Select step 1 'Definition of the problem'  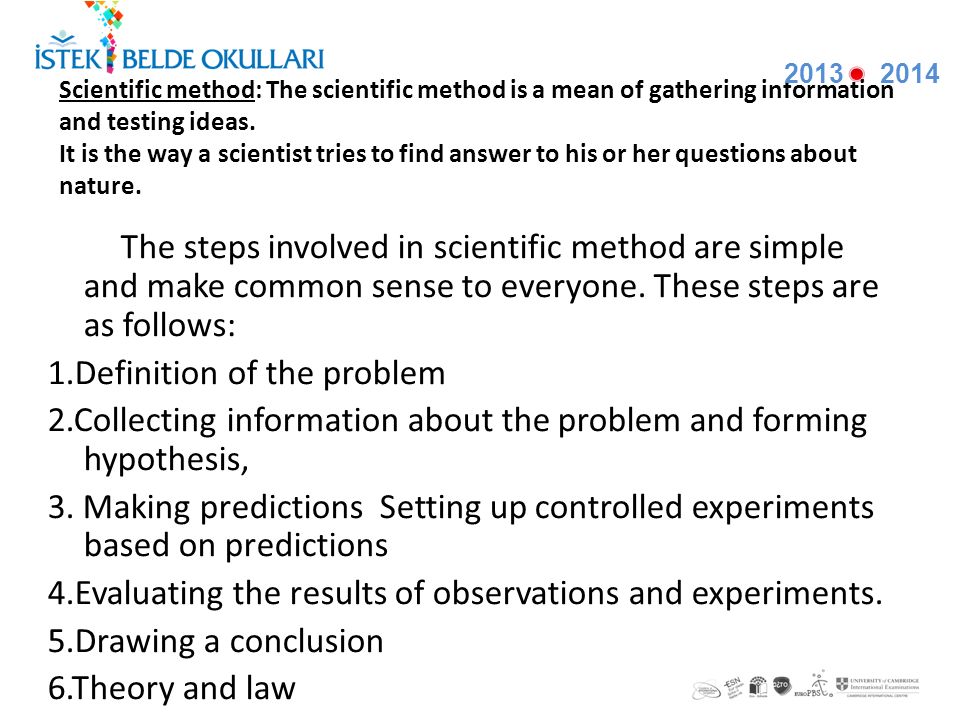247,373
